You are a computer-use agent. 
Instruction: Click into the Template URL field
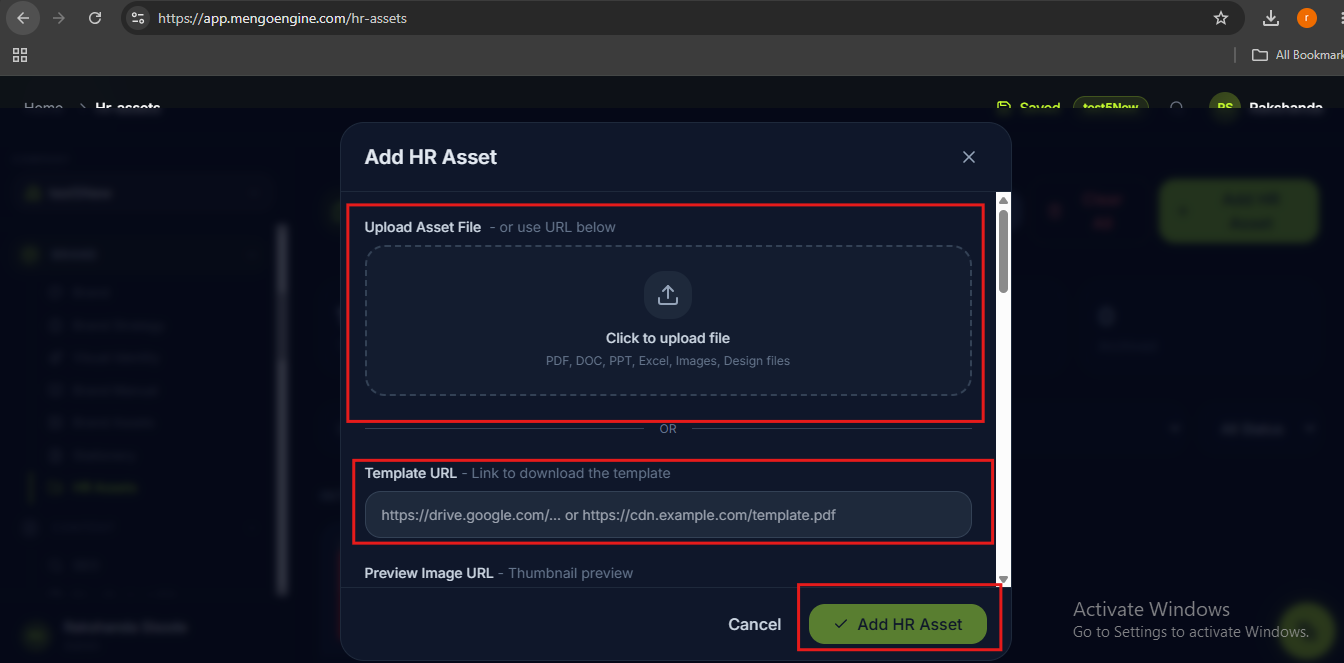click(668, 515)
